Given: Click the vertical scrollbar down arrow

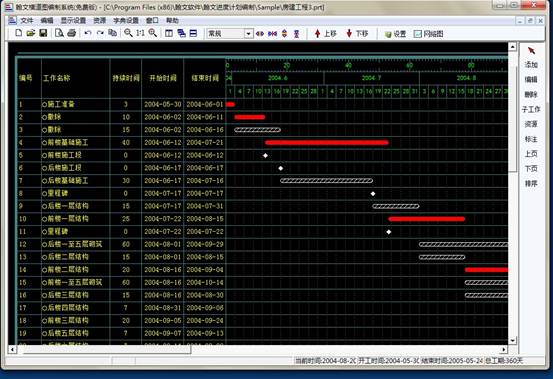Looking at the screenshot, I should click(x=512, y=340).
